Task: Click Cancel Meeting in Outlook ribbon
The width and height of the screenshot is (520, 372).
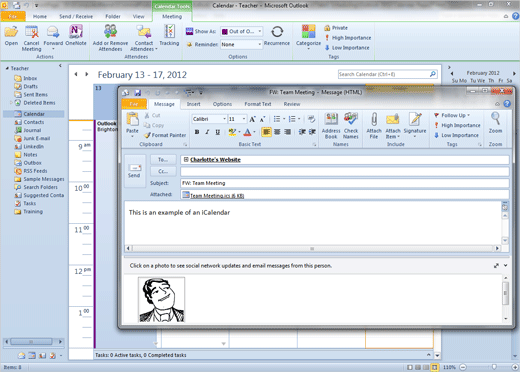Action: (x=32, y=38)
